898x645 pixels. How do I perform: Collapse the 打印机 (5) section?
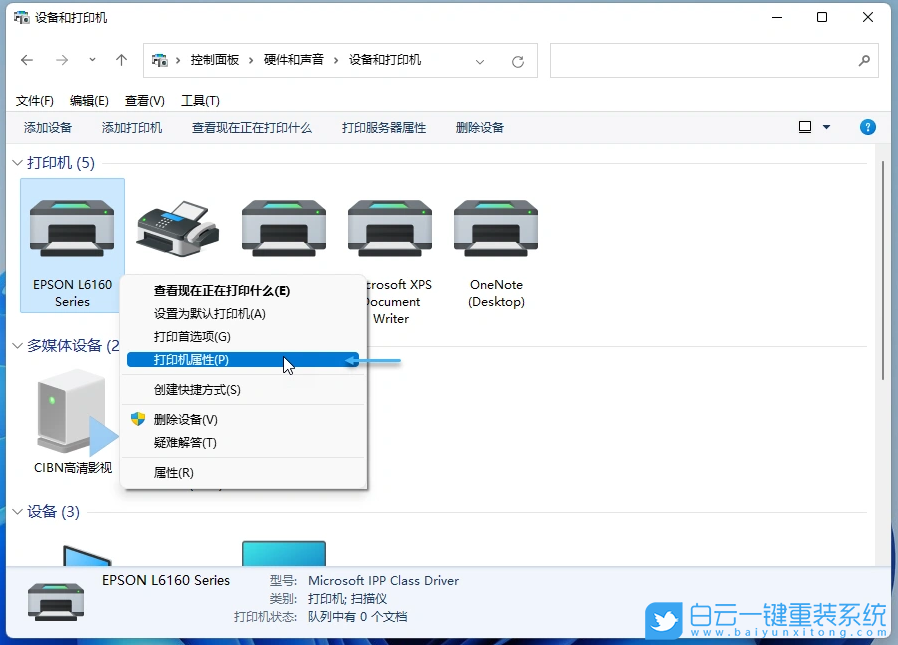tap(17, 162)
